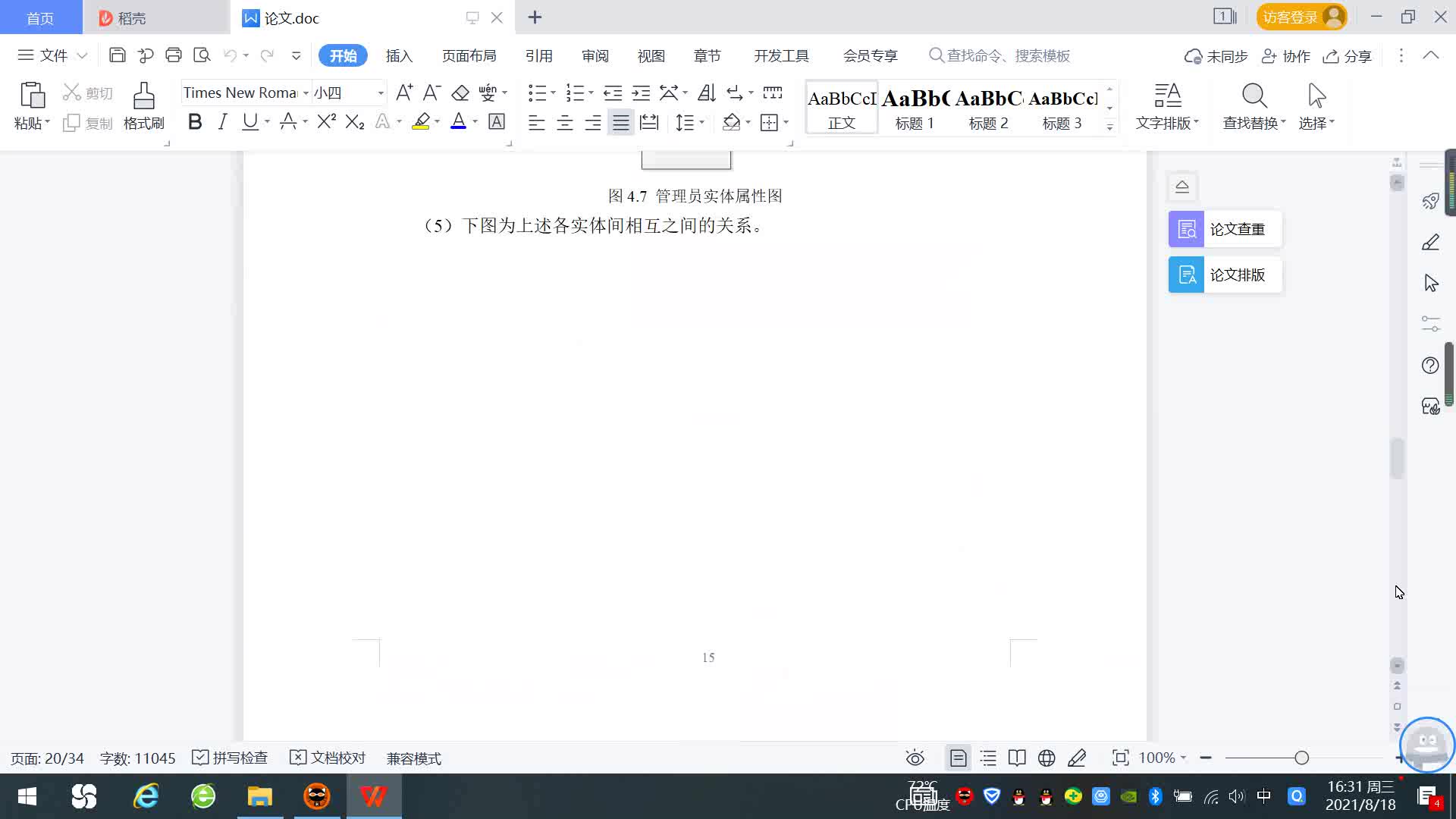The width and height of the screenshot is (1456, 819).
Task: Toggle eye protection mode icon
Action: 915,758
